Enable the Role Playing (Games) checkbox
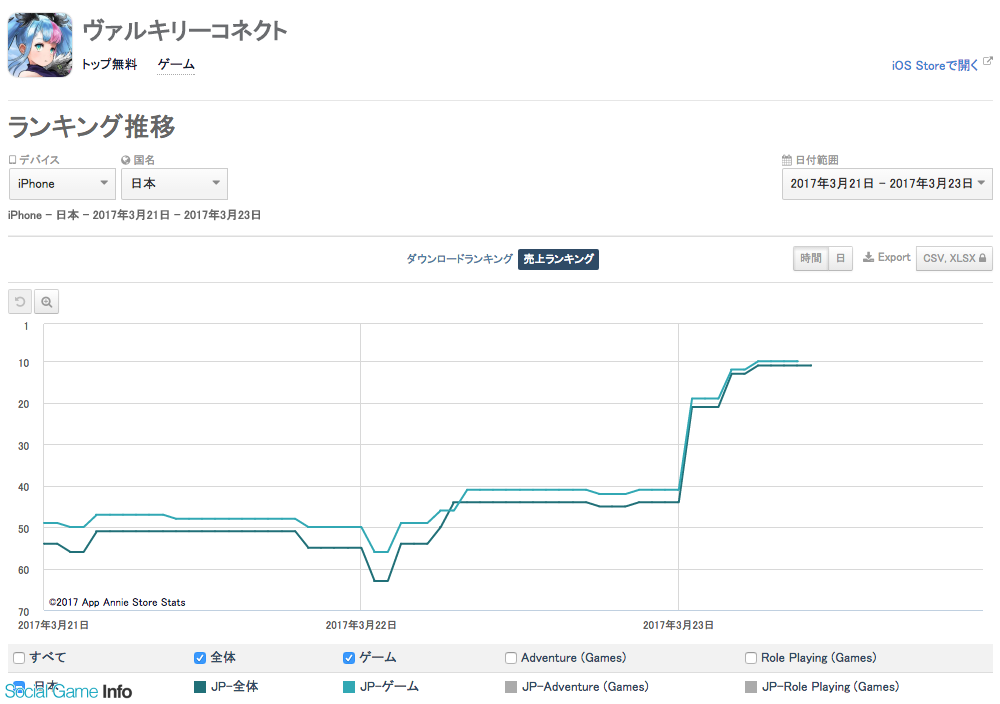Viewport: 1000px width, 704px height. pyautogui.click(x=751, y=658)
